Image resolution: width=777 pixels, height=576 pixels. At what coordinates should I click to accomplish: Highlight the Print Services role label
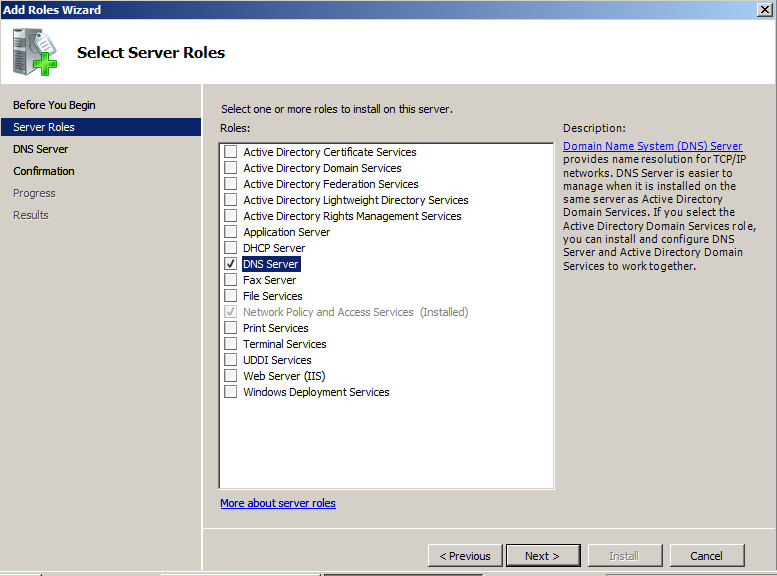[276, 328]
